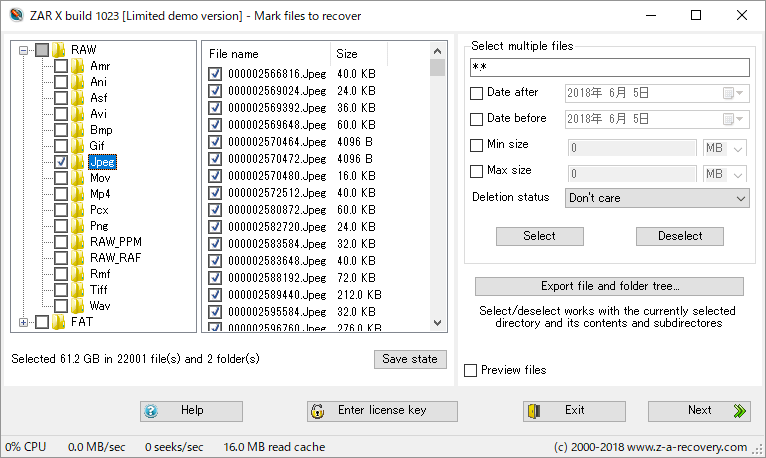Click the ZAR X app icon in title bar
Viewport: 766px width, 458px height.
[x=16, y=15]
